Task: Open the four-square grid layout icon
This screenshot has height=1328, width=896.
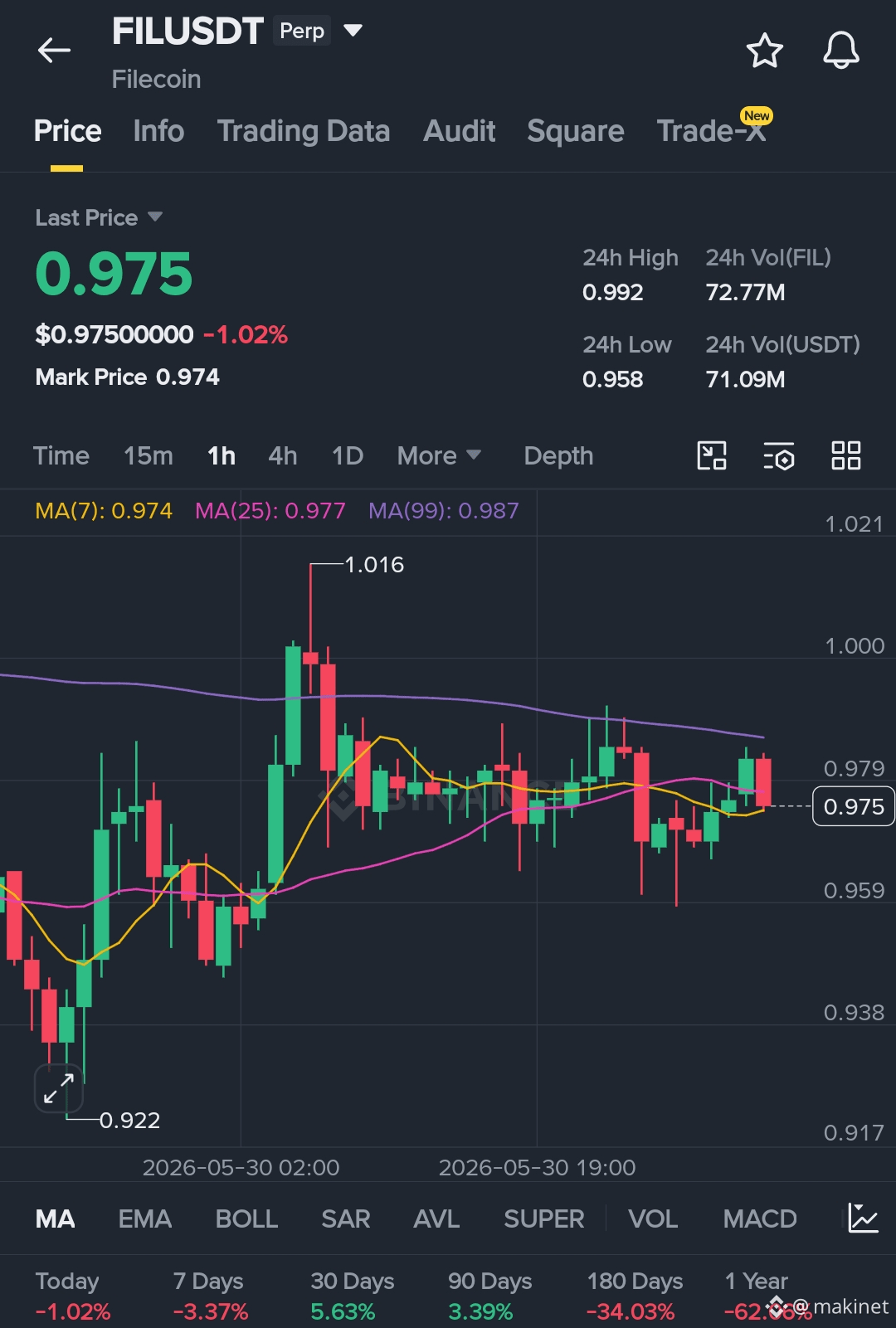Action: pyautogui.click(x=846, y=455)
